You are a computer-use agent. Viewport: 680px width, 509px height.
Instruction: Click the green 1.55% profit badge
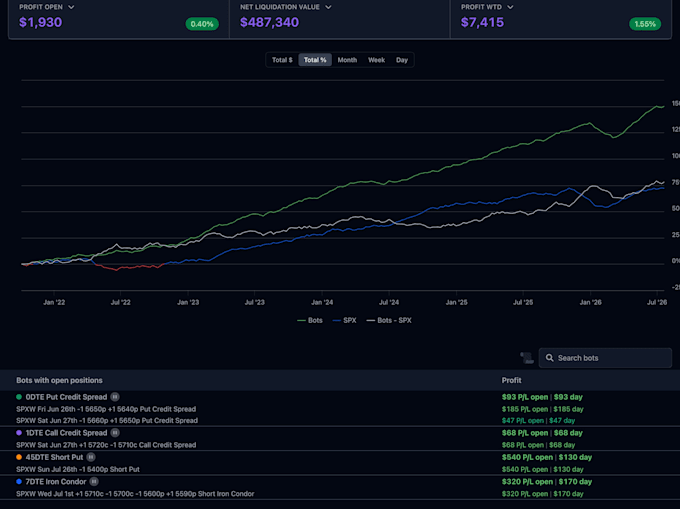645,24
